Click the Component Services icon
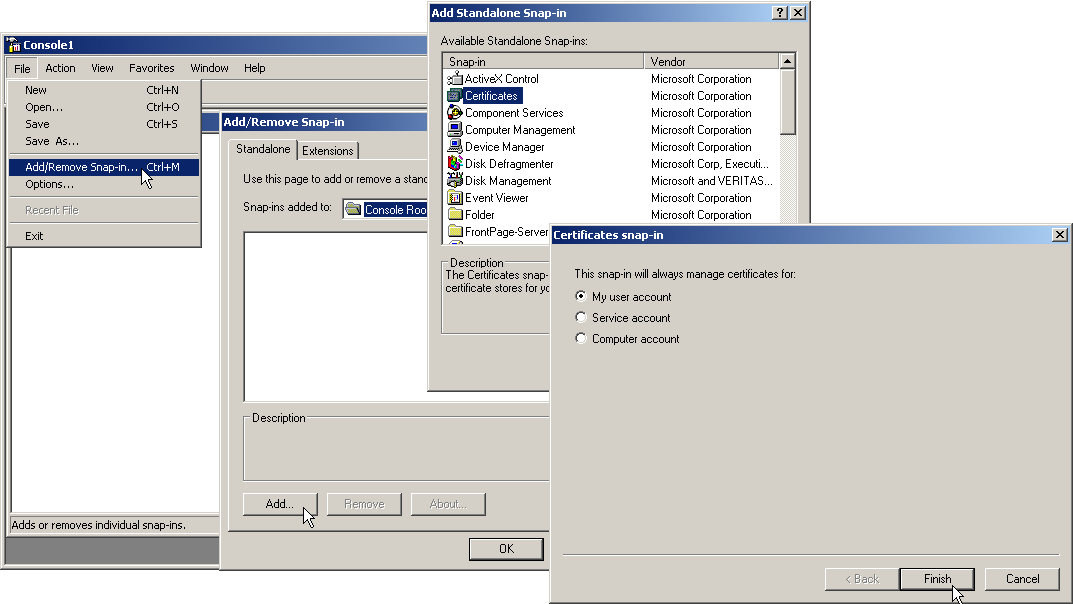Image resolution: width=1073 pixels, height=604 pixels. [x=455, y=113]
